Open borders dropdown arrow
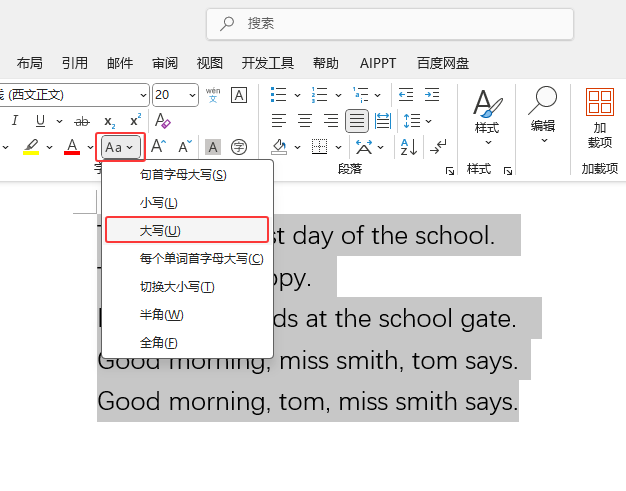 [339, 147]
